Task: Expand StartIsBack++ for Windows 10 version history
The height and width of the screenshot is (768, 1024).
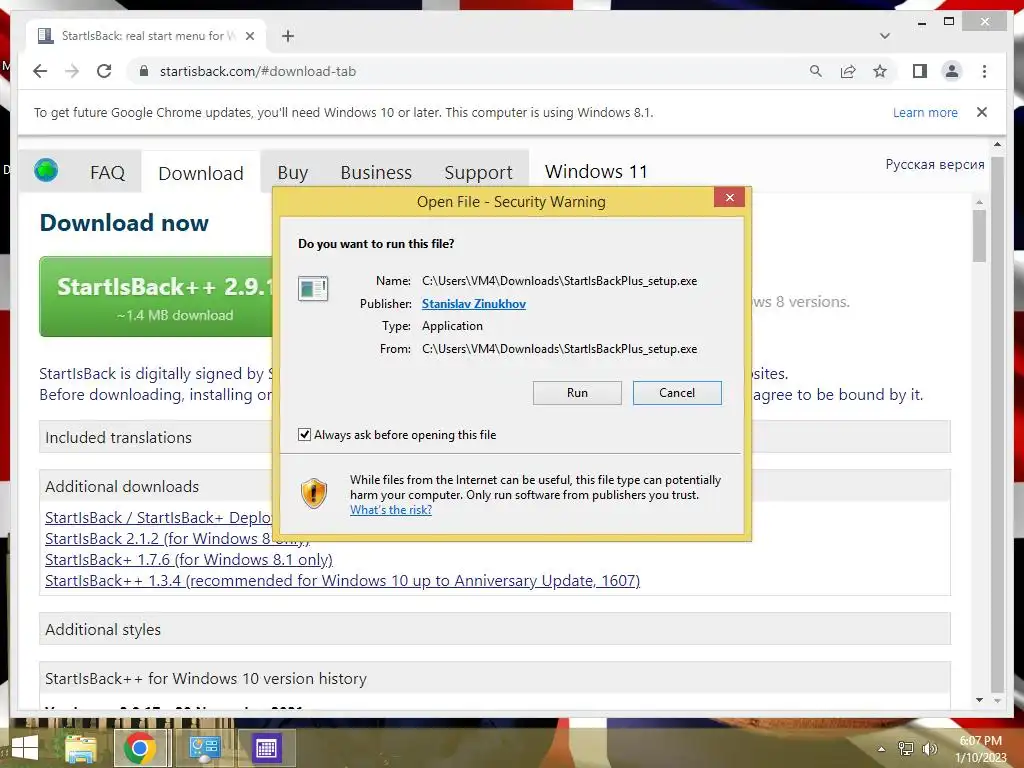Action: 494,678
